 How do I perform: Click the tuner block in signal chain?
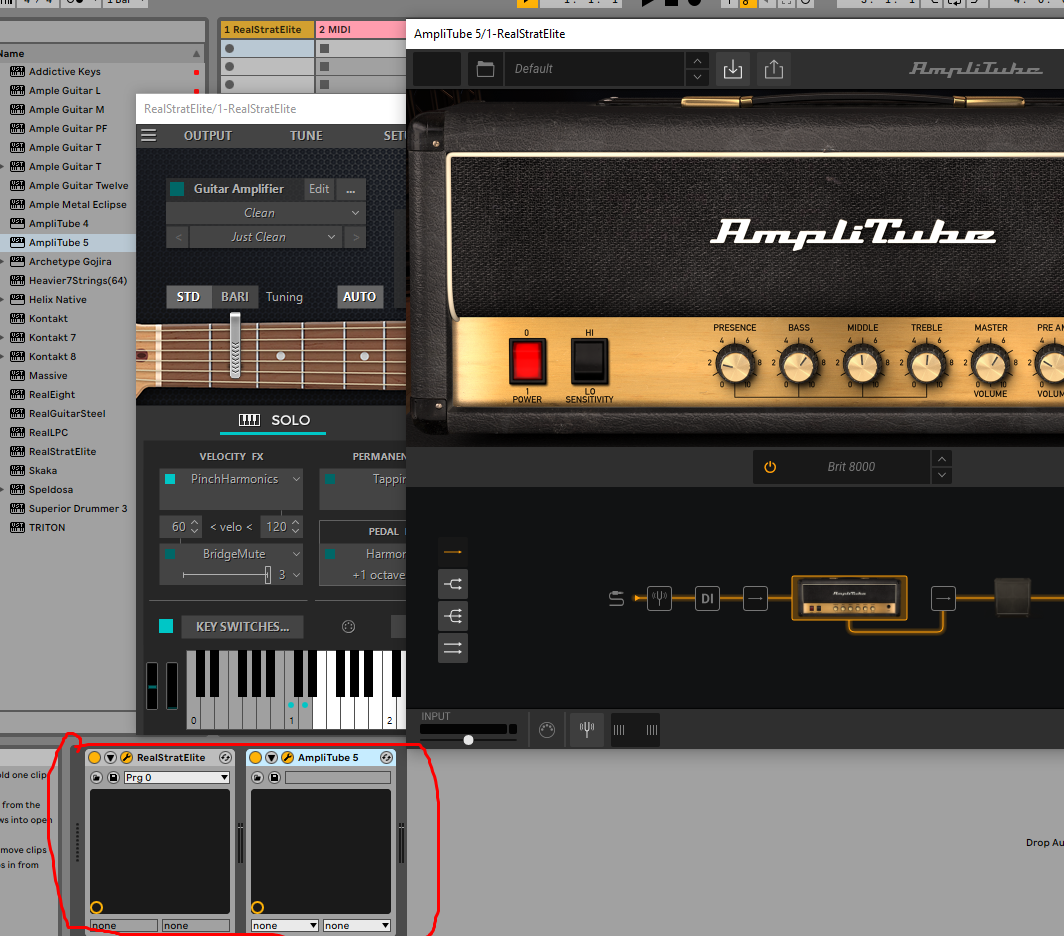point(659,598)
